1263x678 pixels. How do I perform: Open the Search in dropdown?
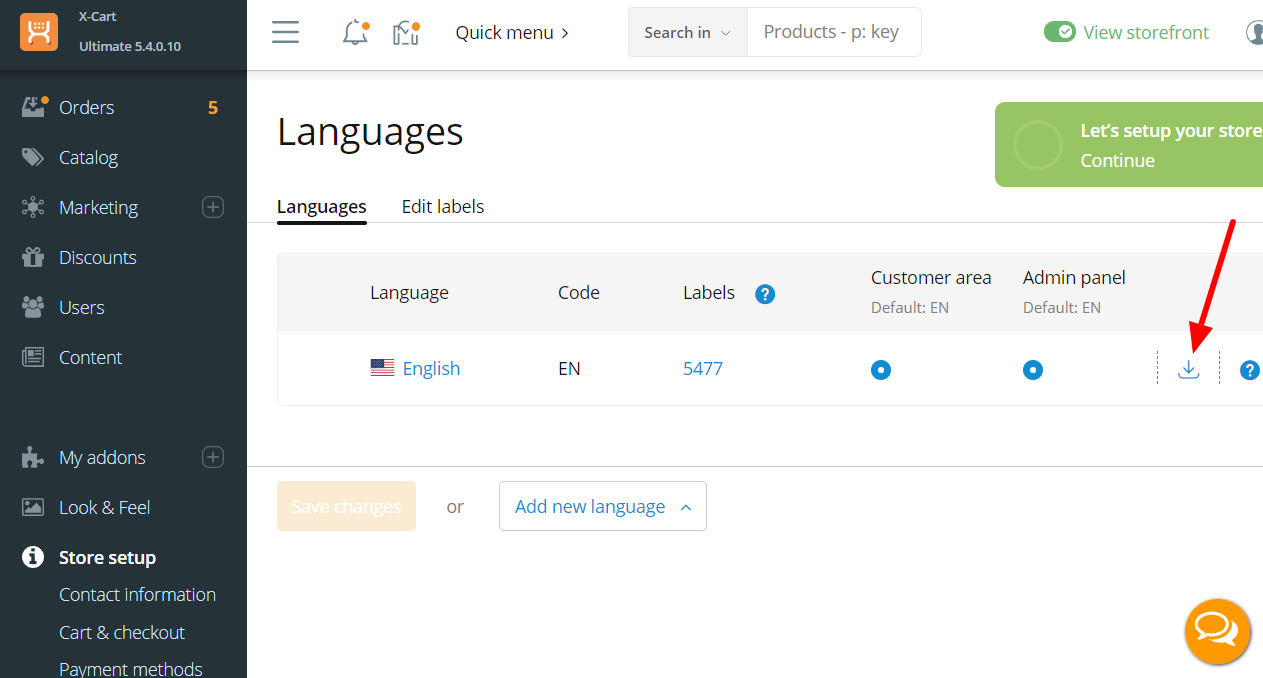click(687, 32)
